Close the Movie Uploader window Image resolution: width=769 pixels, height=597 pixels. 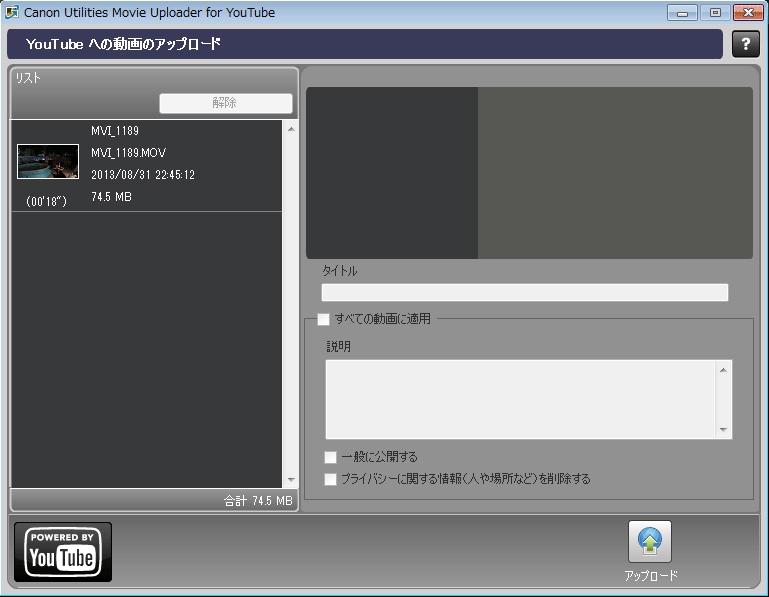point(748,13)
